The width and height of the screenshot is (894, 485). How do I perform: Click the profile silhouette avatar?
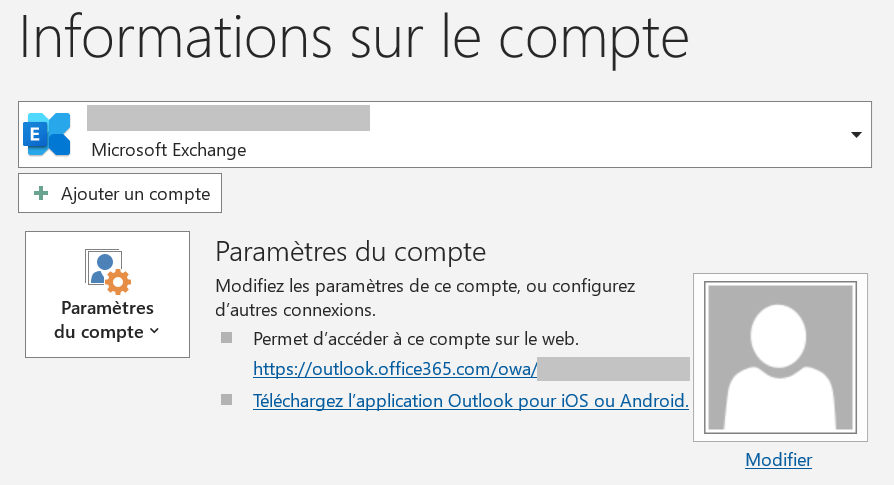[x=780, y=358]
